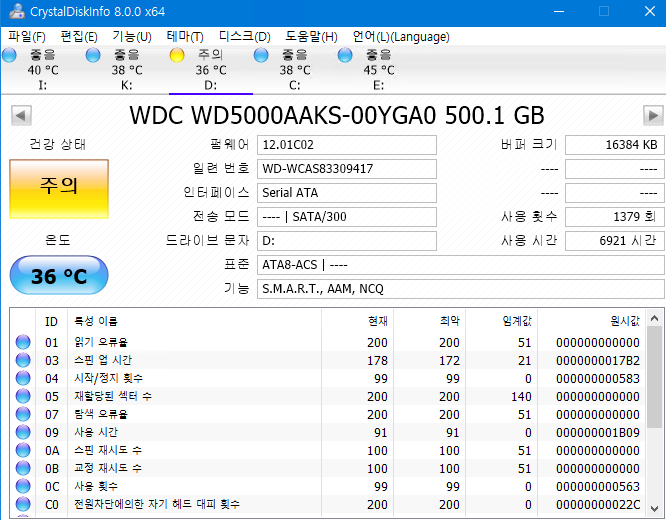
Task: Click raw value 00000000022C in row C0
Action: tap(598, 505)
